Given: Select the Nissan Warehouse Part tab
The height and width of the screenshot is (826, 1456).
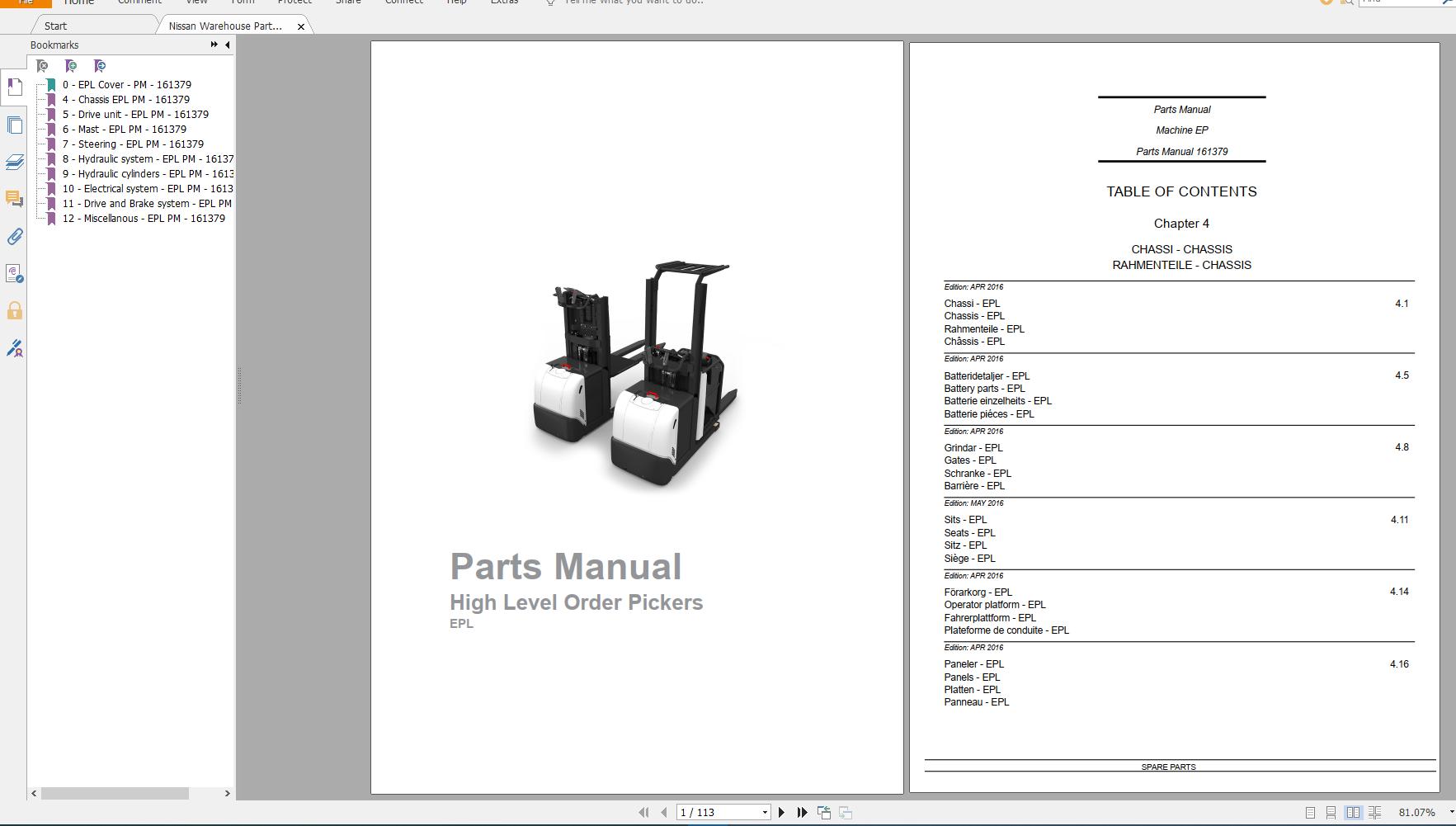Looking at the screenshot, I should [x=225, y=26].
